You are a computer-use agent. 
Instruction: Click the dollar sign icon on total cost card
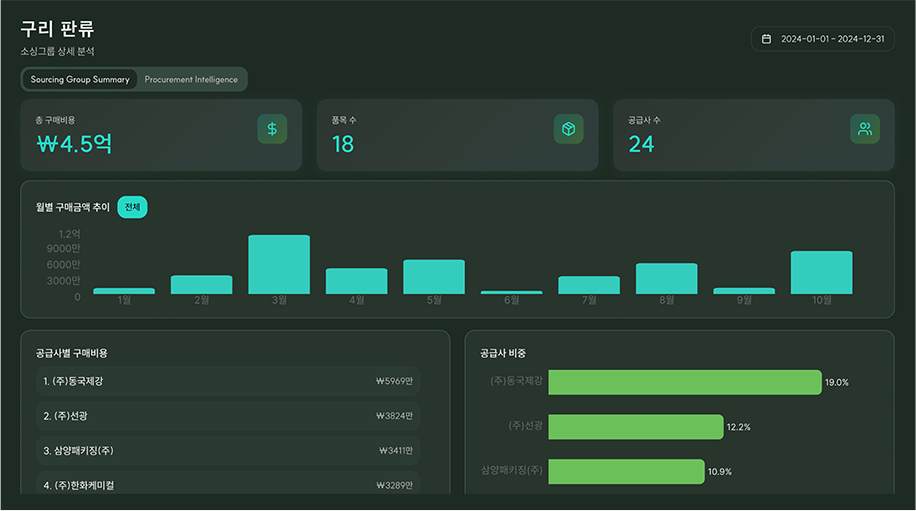pyautogui.click(x=272, y=129)
